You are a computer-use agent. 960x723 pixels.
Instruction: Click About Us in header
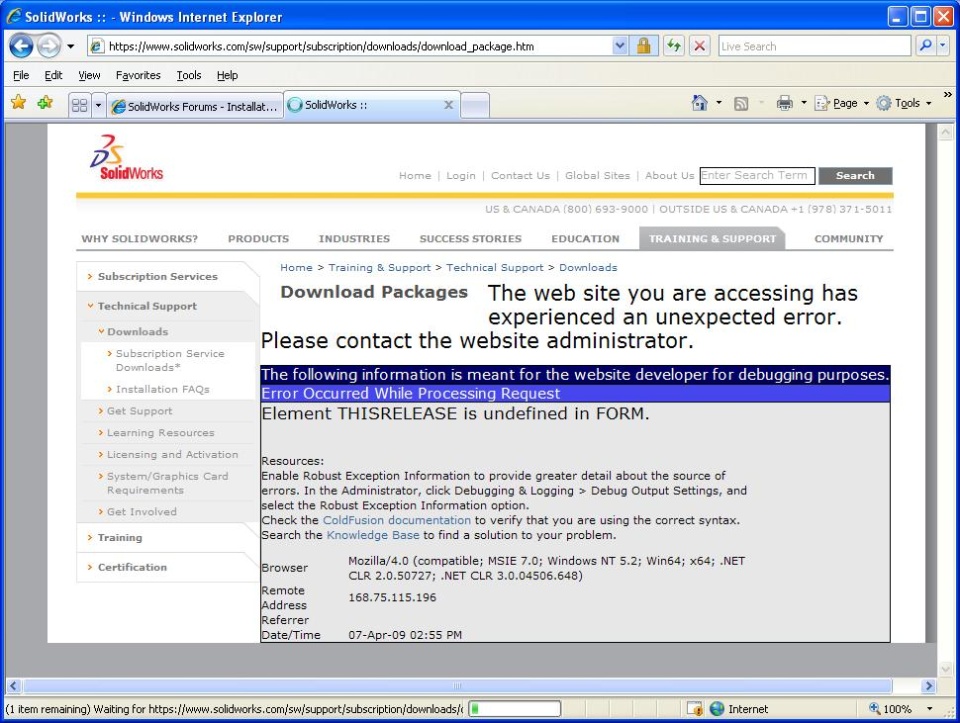(x=669, y=176)
